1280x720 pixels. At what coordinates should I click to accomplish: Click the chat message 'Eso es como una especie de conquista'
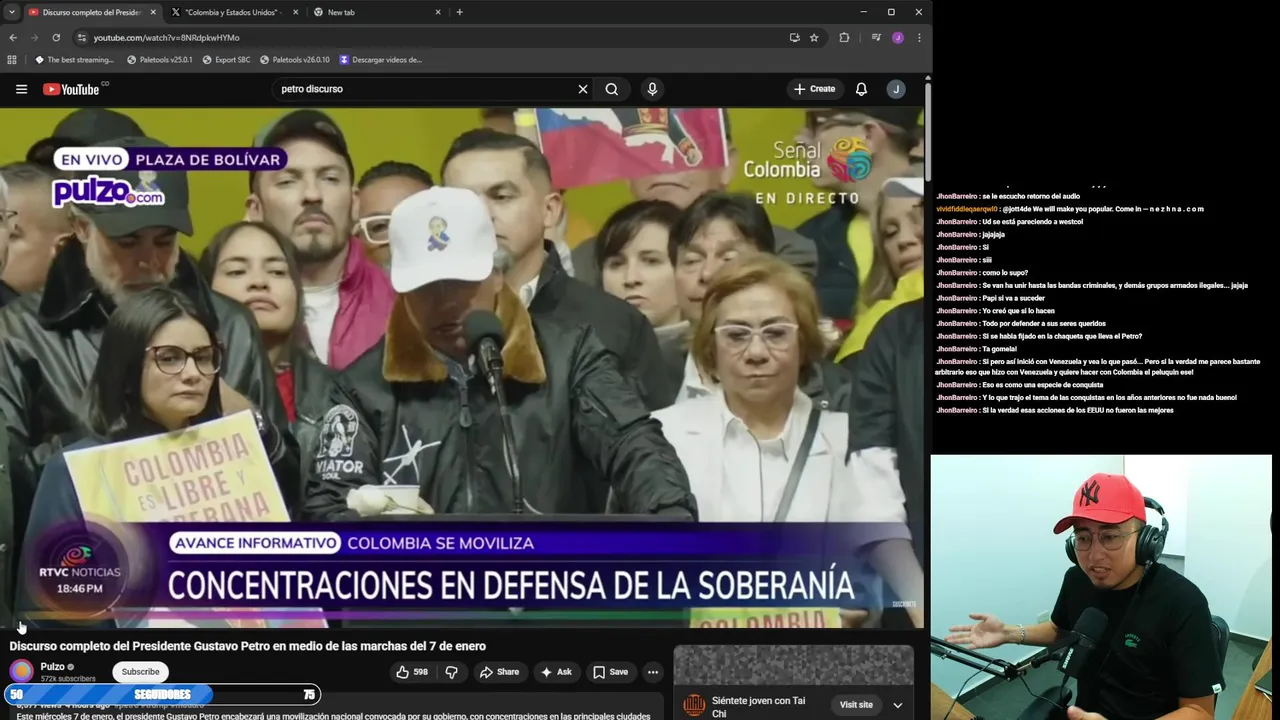tap(1019, 385)
